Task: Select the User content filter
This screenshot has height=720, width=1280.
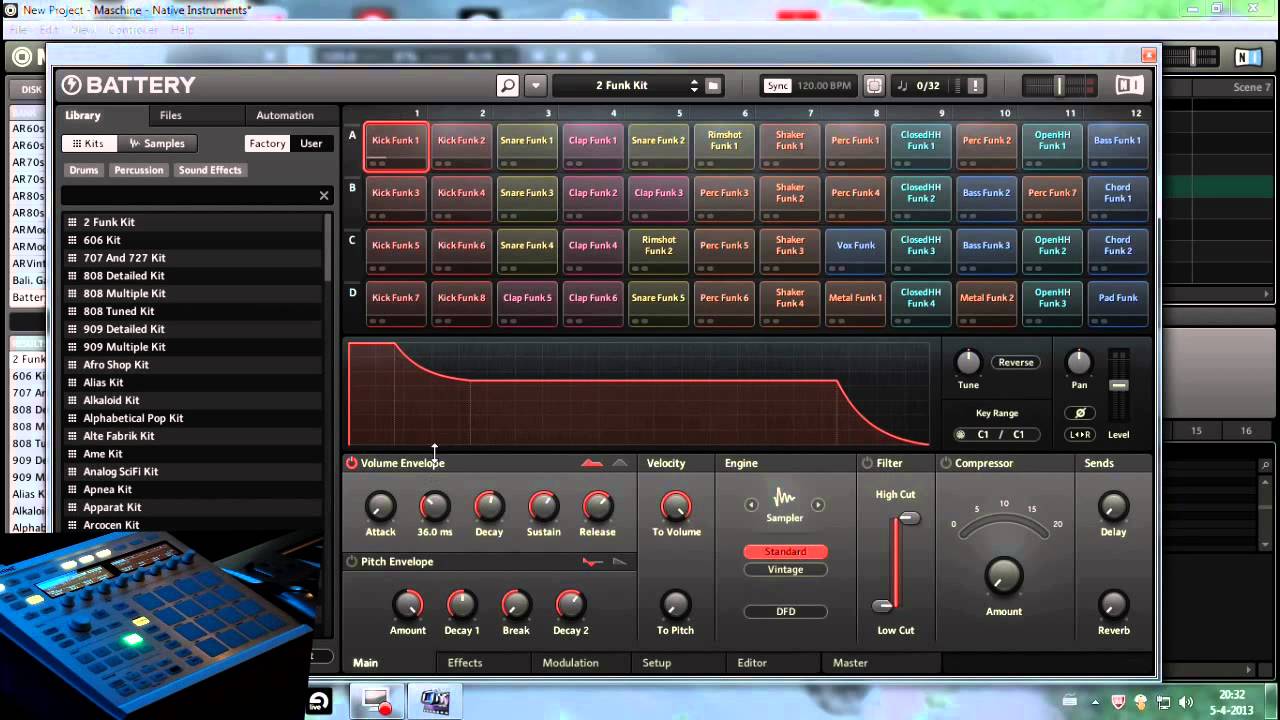Action: (x=311, y=143)
